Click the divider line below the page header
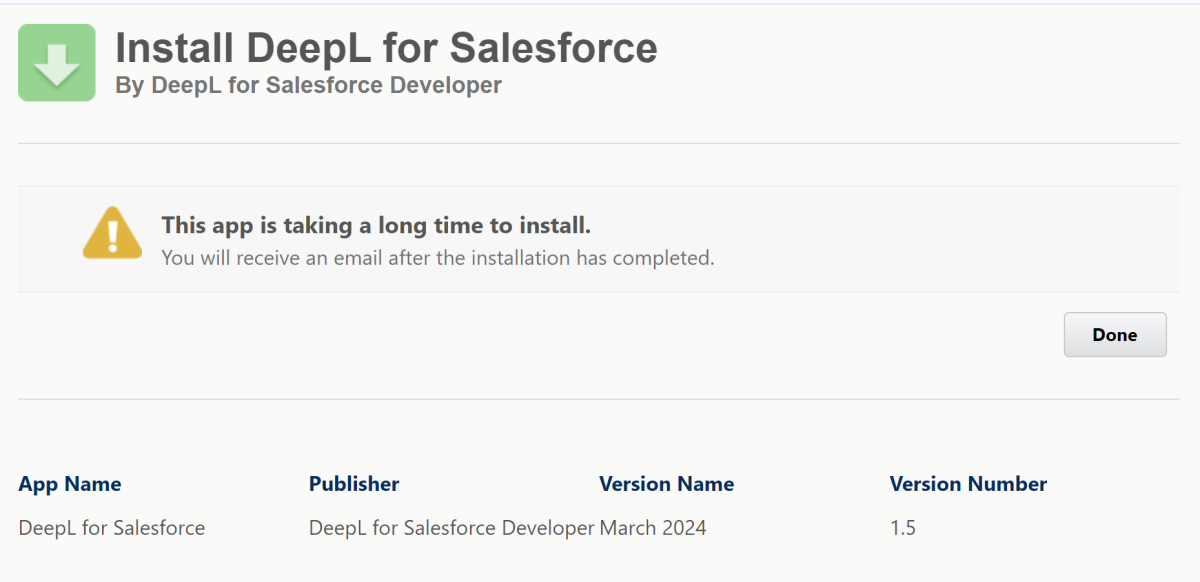 pos(598,144)
